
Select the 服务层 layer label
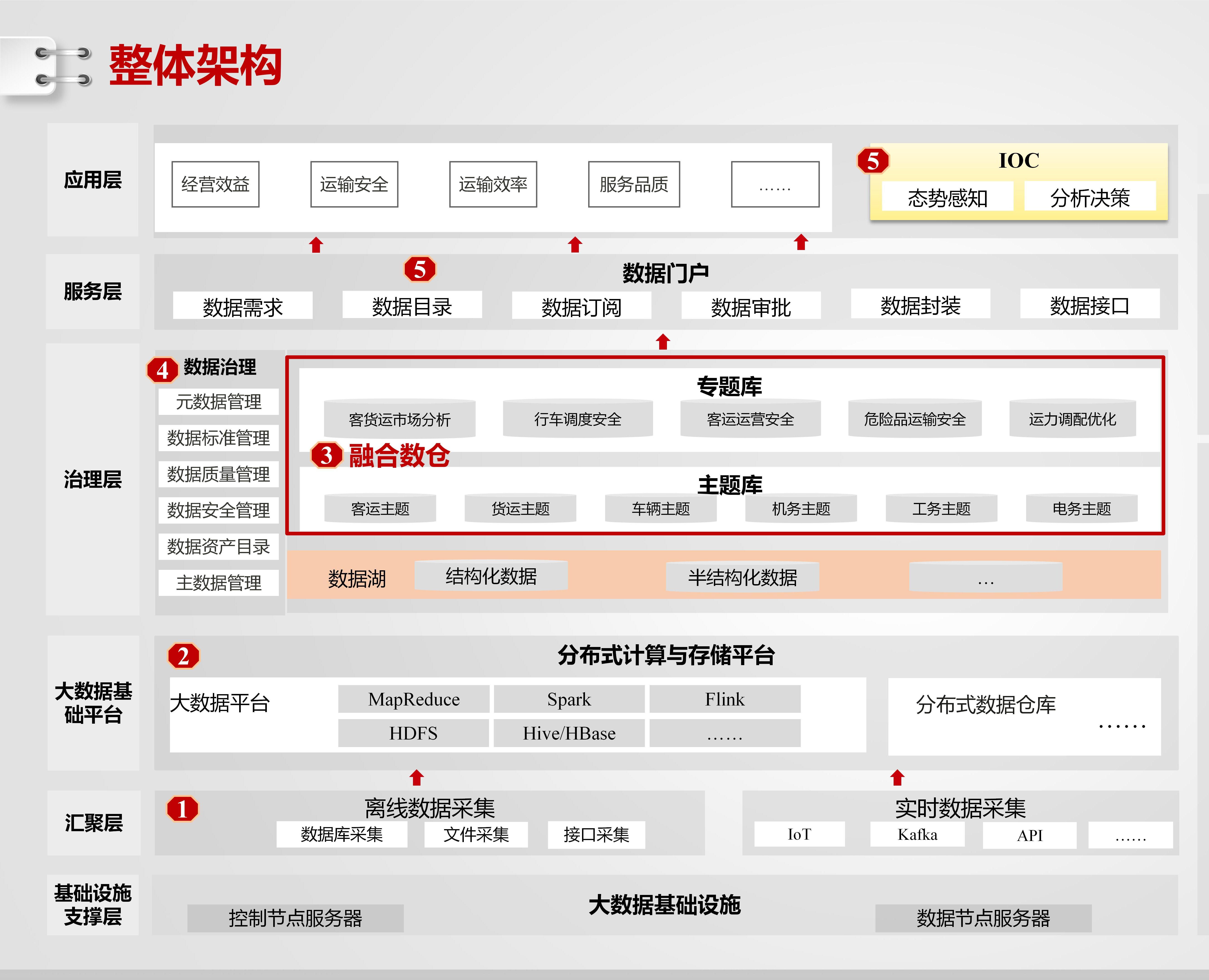click(93, 291)
